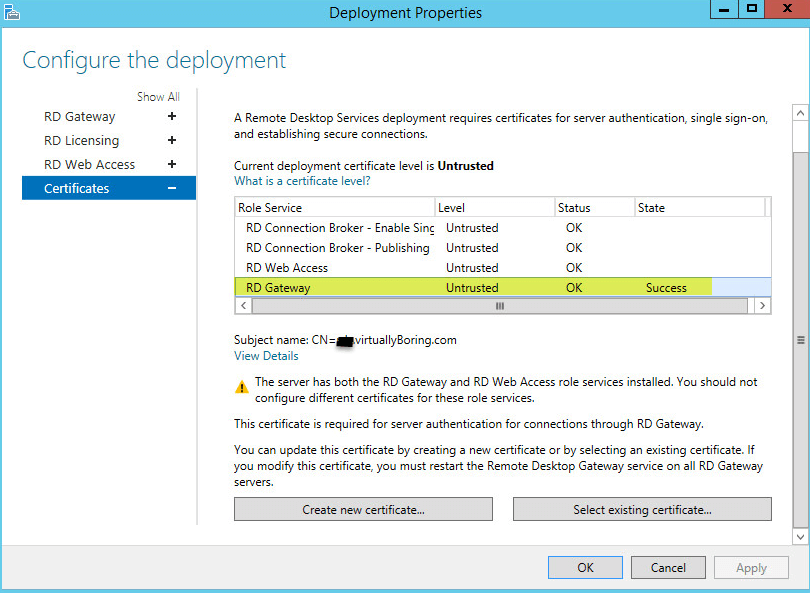Sort by State column header
Image resolution: width=810 pixels, height=593 pixels.
[x=700, y=208]
